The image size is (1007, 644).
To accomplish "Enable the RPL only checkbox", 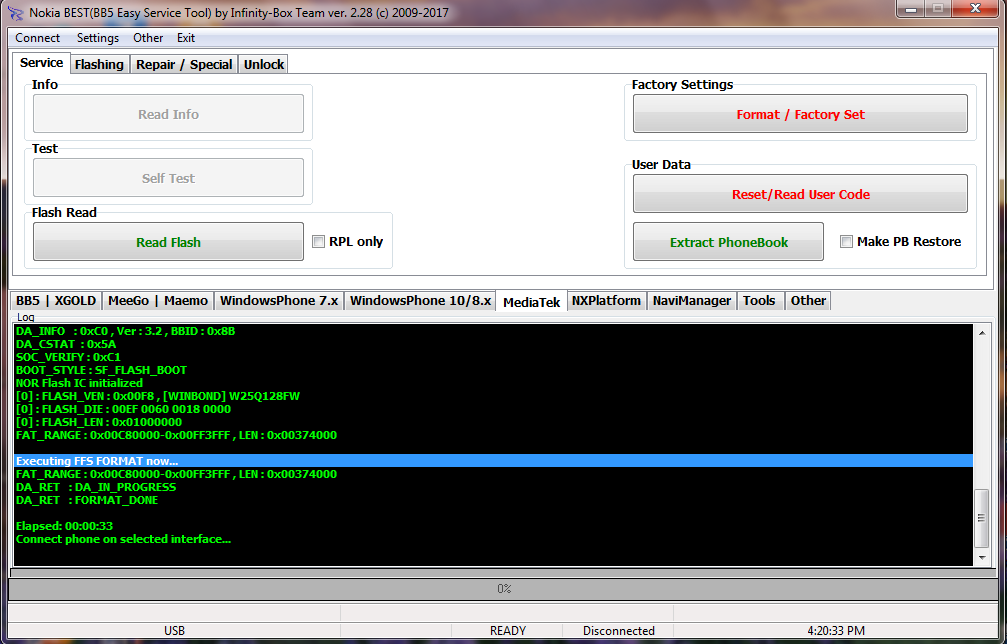I will [319, 241].
